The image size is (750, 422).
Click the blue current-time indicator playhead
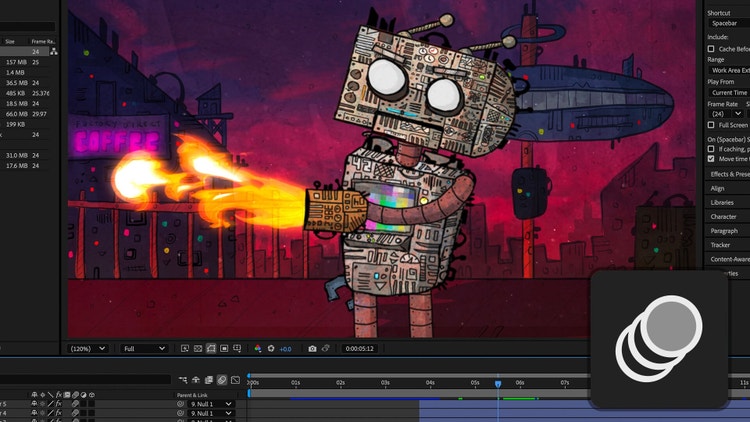(x=498, y=384)
